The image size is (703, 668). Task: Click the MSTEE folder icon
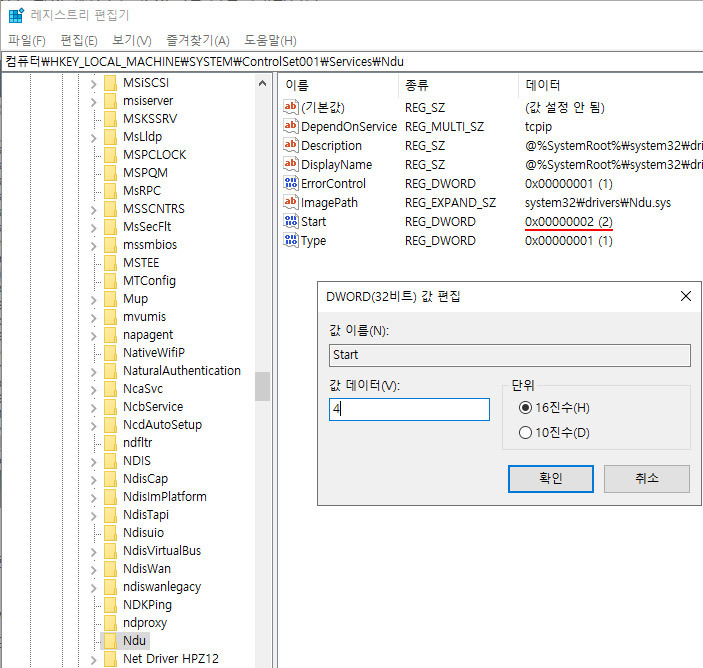tap(110, 263)
